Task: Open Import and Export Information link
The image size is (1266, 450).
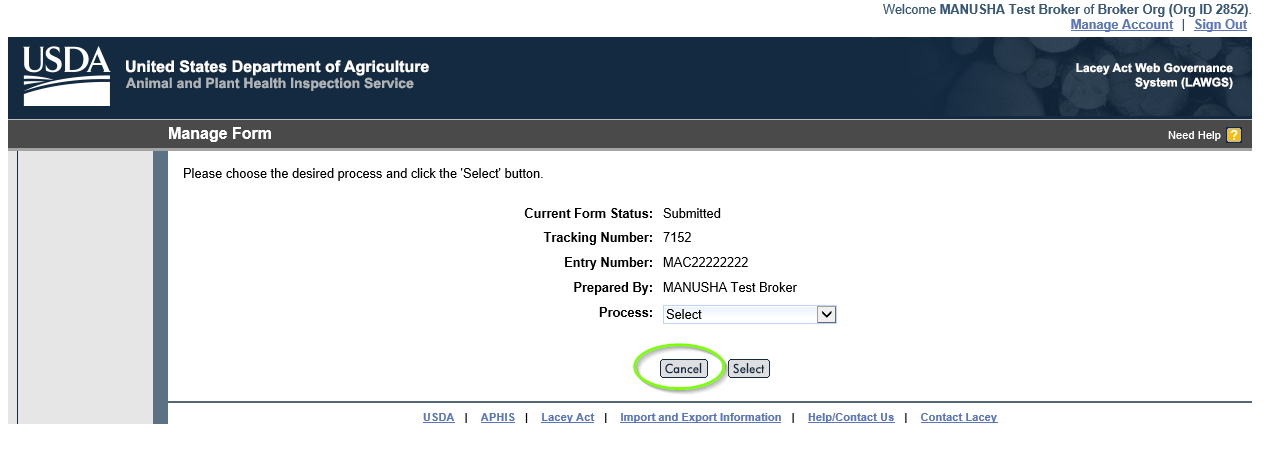Action: point(700,418)
